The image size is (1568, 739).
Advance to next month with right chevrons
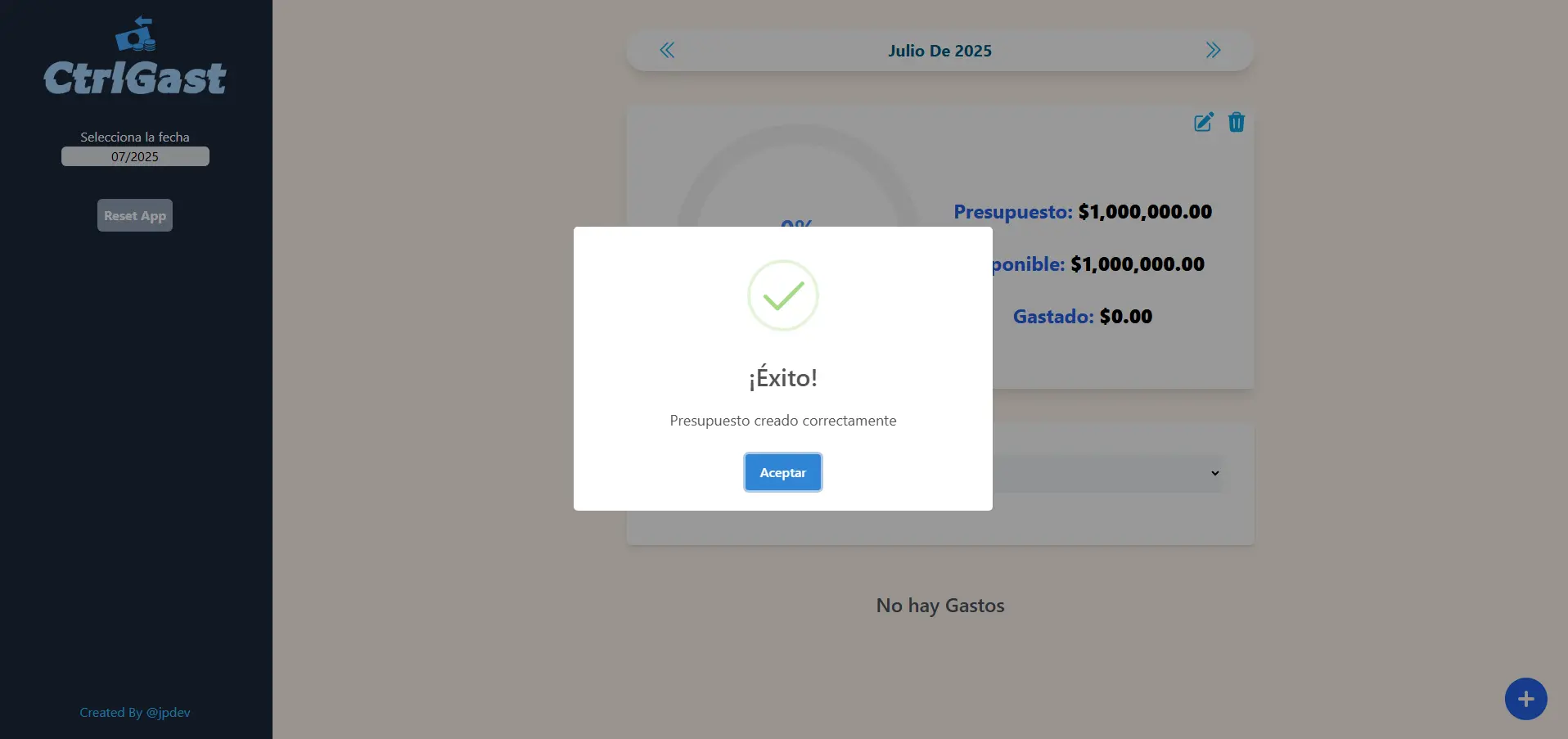point(1213,51)
